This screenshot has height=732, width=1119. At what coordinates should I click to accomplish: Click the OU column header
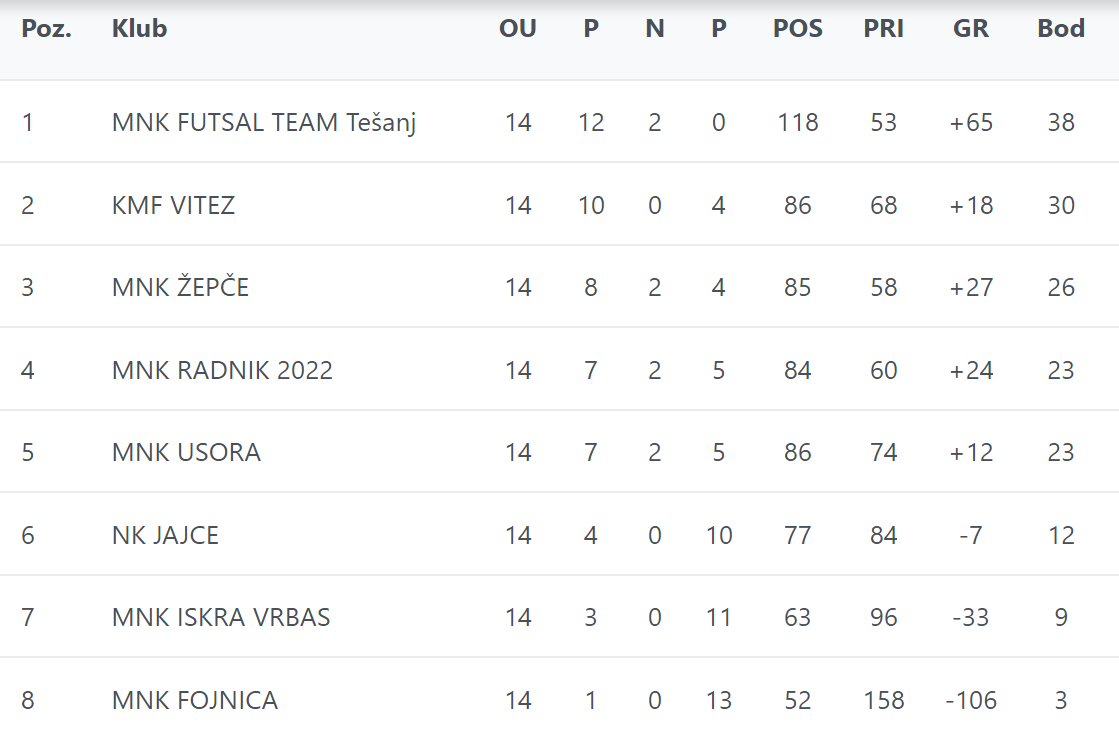[x=518, y=29]
